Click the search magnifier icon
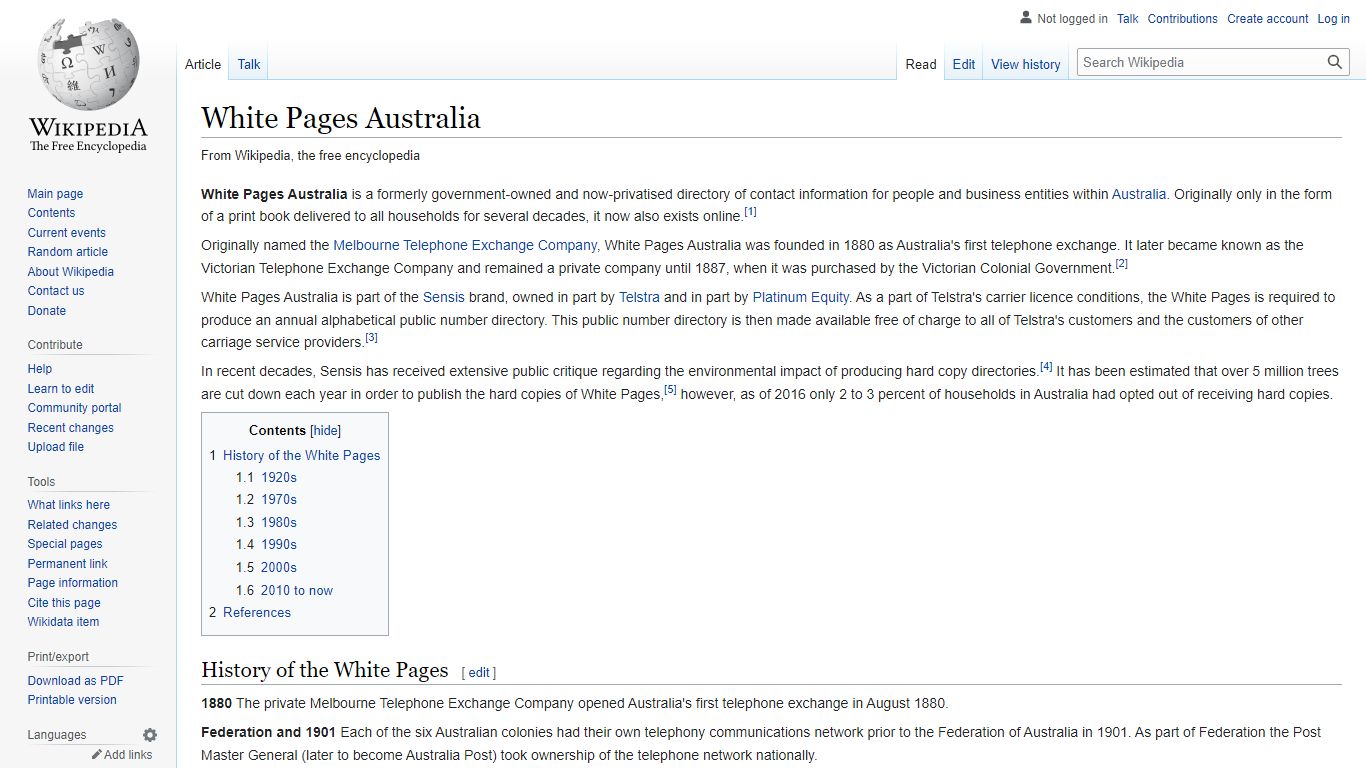Screen dimensions: 1366x768 pyautogui.click(x=1335, y=62)
